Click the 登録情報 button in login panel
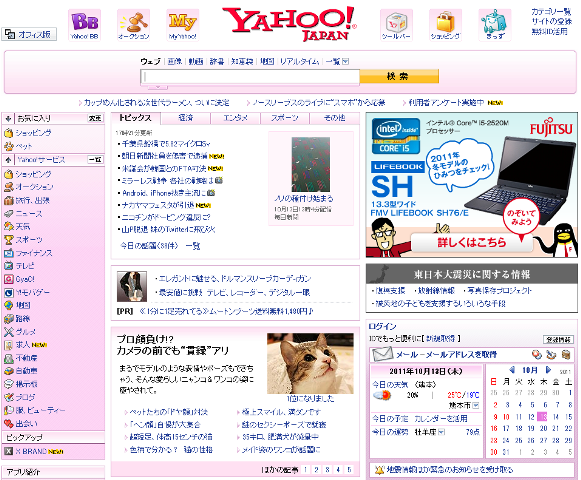 pos(558,339)
